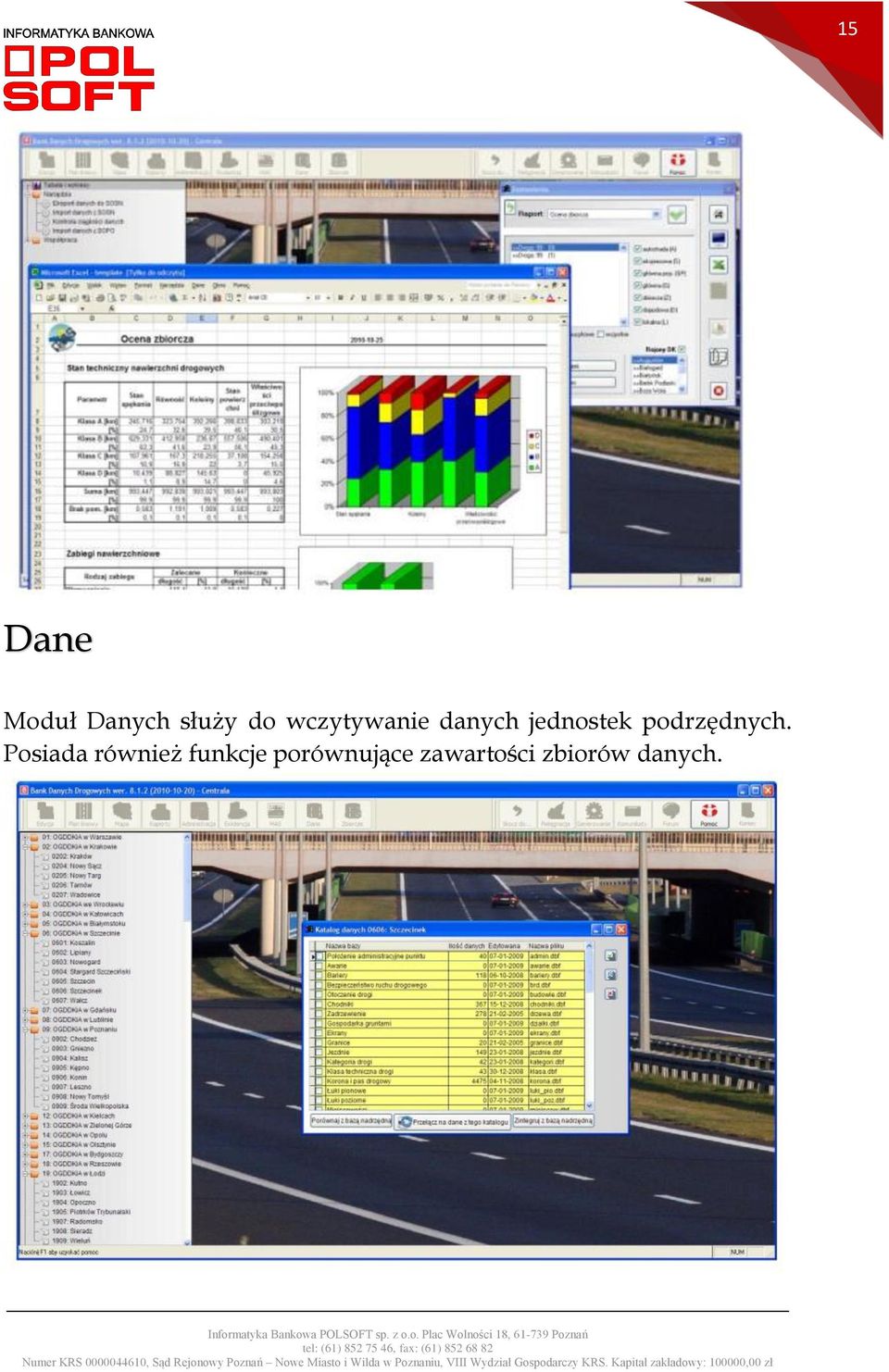Open MMS module in lower Centrala toolbar
This screenshot has height=1372, width=889.
coord(275,815)
